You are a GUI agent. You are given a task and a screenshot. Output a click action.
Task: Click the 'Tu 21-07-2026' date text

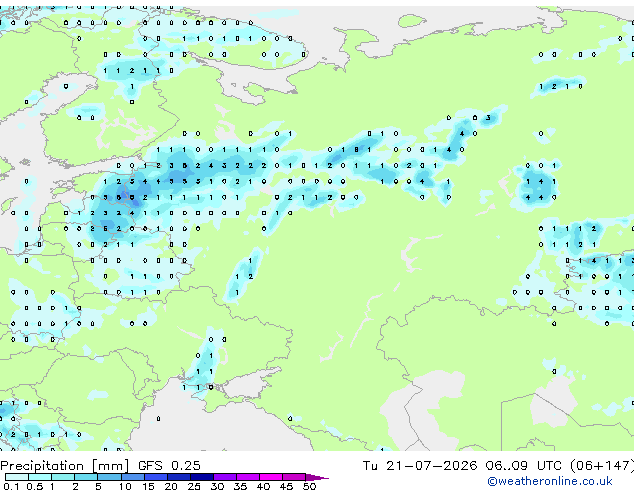pyautogui.click(x=420, y=465)
